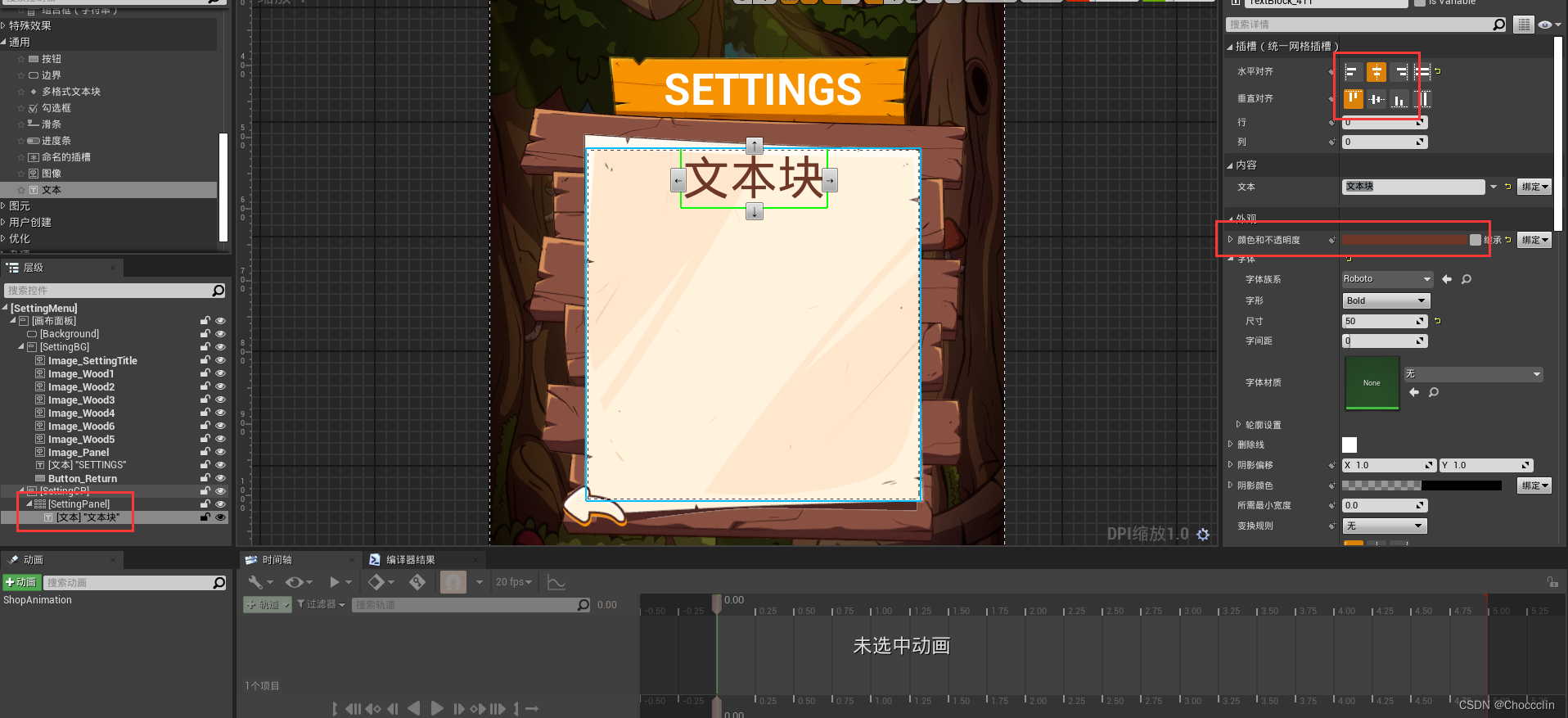Open 过滤器 filter menu in timeline
This screenshot has height=718, width=1568.
[x=321, y=604]
